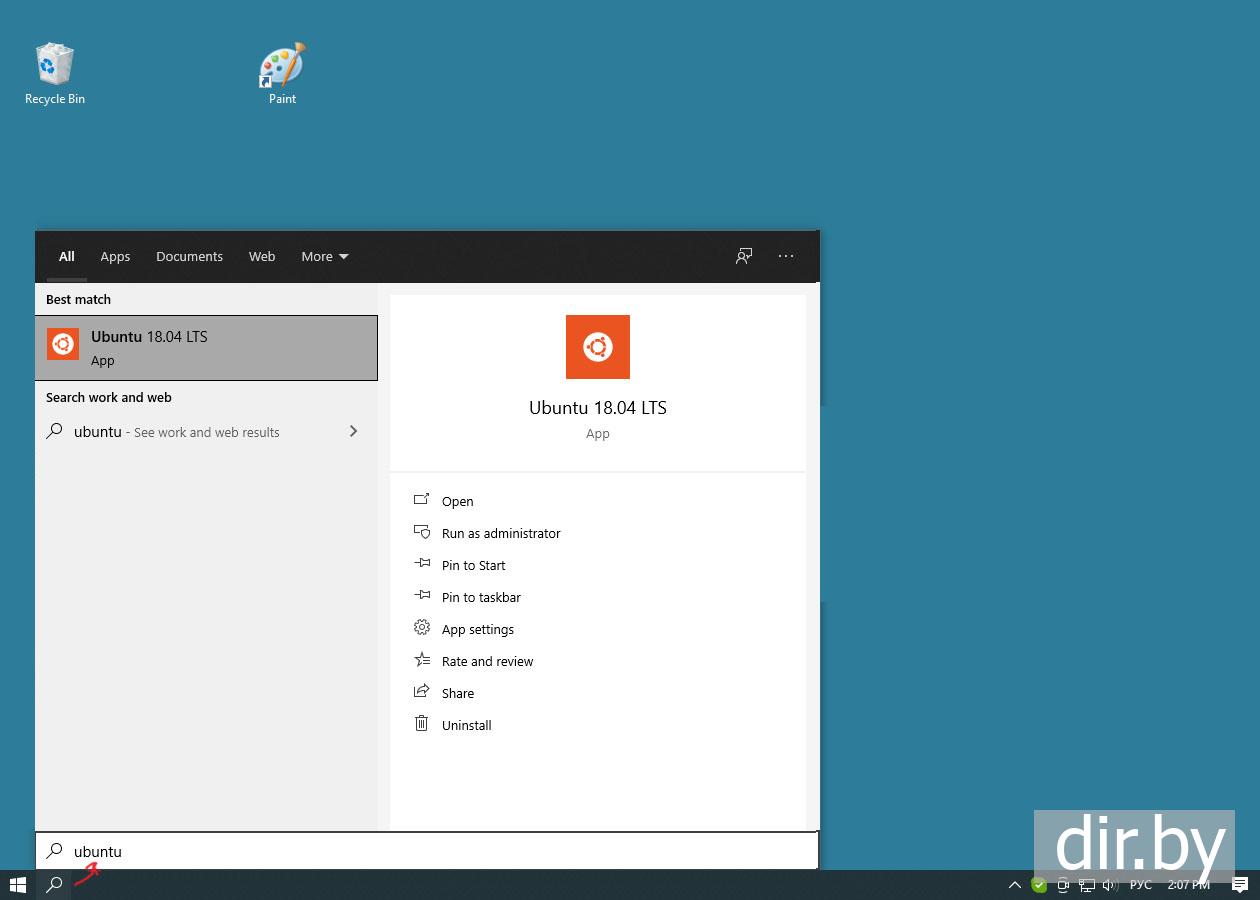The height and width of the screenshot is (900, 1260).
Task: Switch to the Apps tab
Action: point(115,256)
